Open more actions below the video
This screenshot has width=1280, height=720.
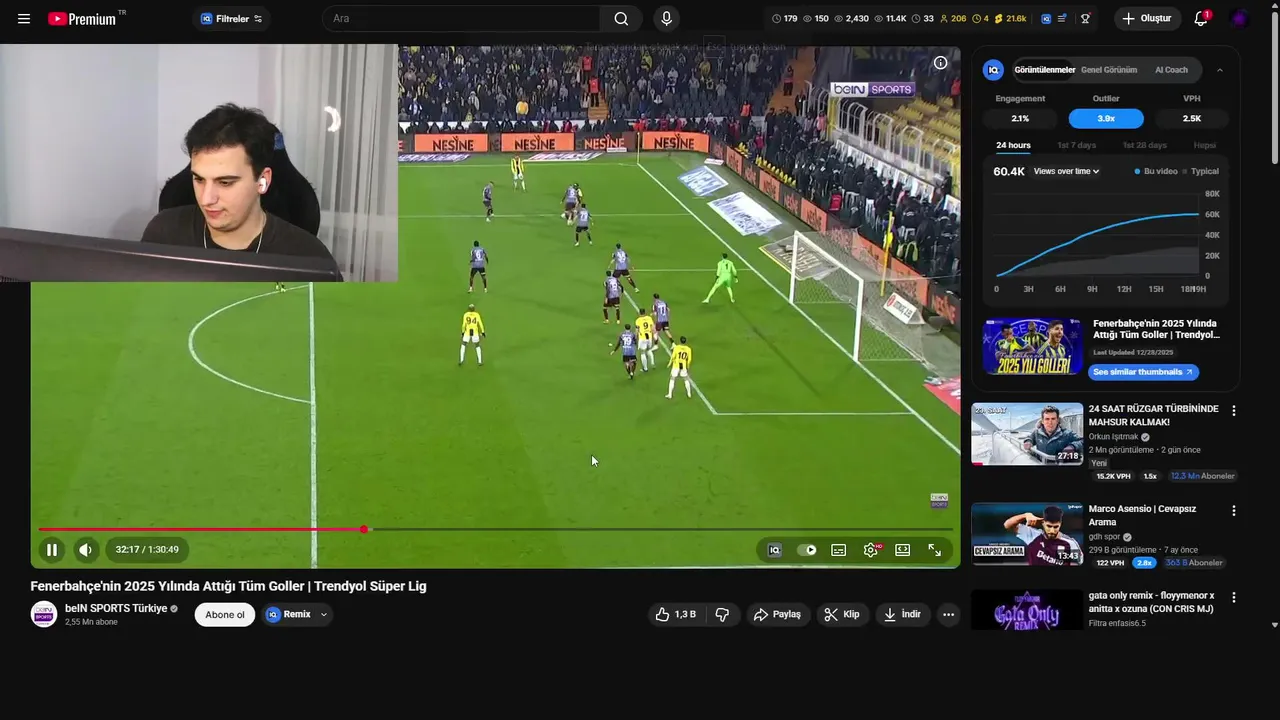click(948, 614)
